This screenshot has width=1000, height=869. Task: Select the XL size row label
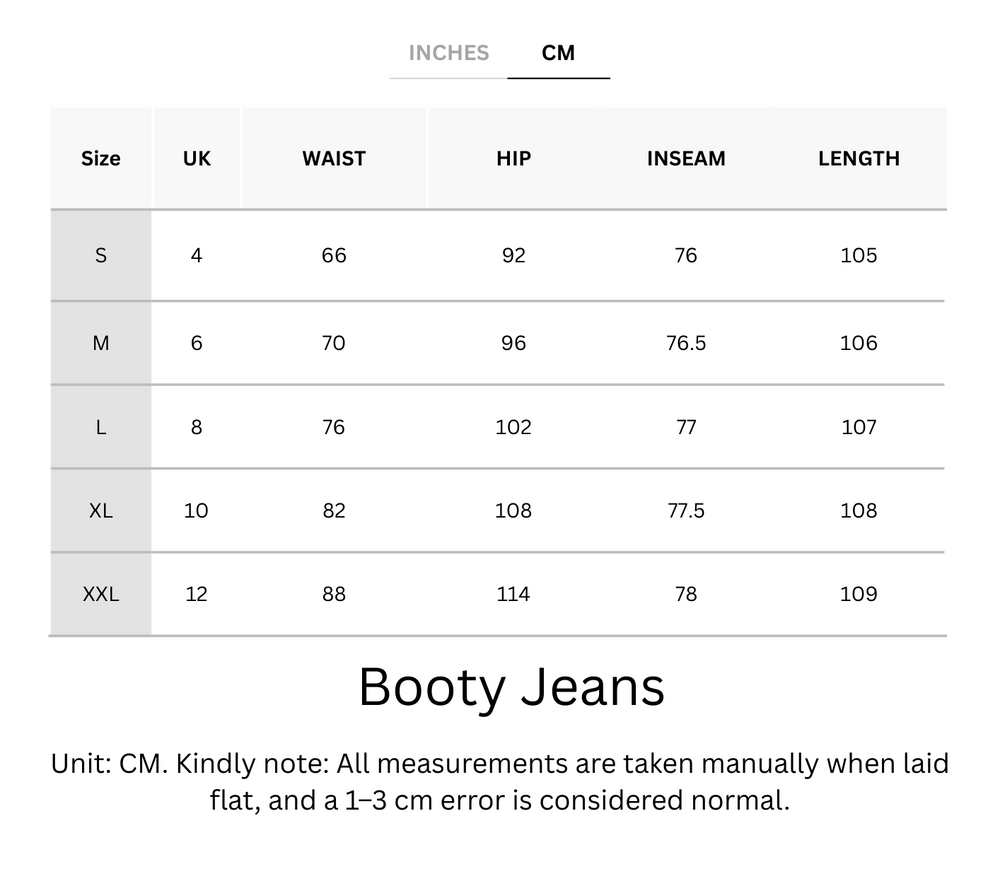click(100, 510)
